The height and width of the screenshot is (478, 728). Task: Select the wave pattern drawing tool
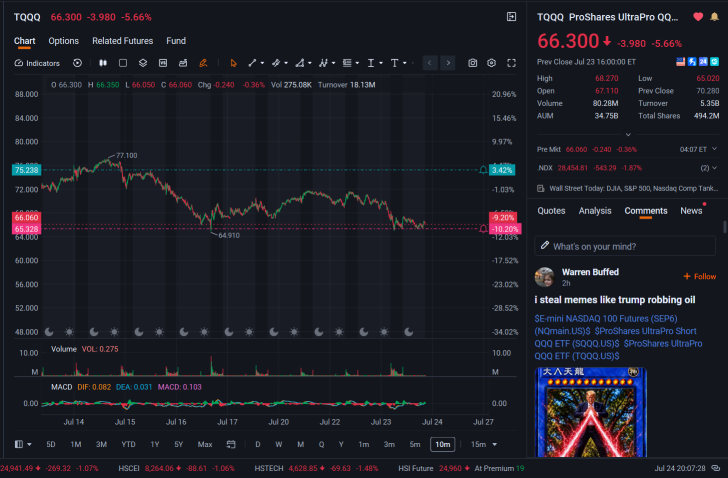(324, 63)
